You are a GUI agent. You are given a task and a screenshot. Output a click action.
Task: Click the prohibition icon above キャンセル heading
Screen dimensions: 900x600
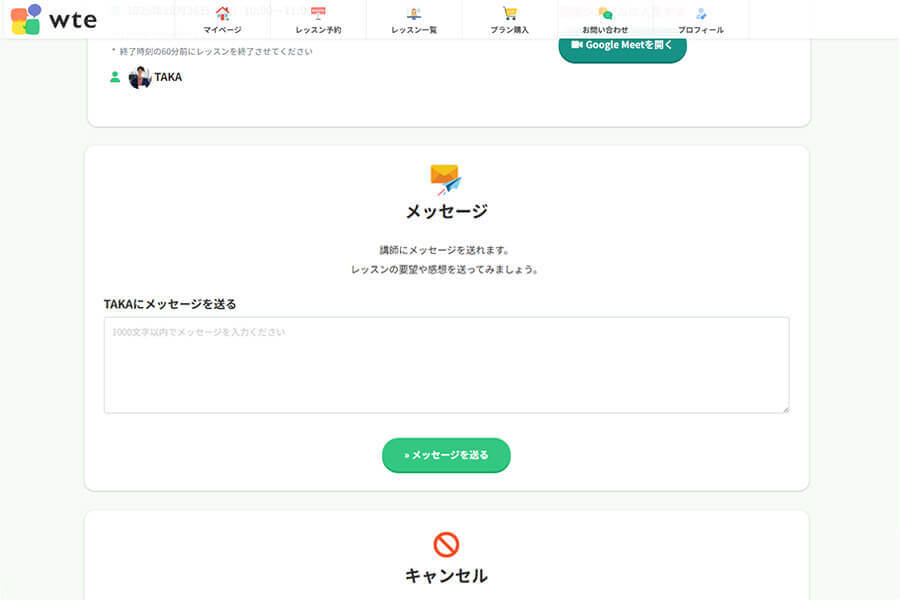point(447,544)
